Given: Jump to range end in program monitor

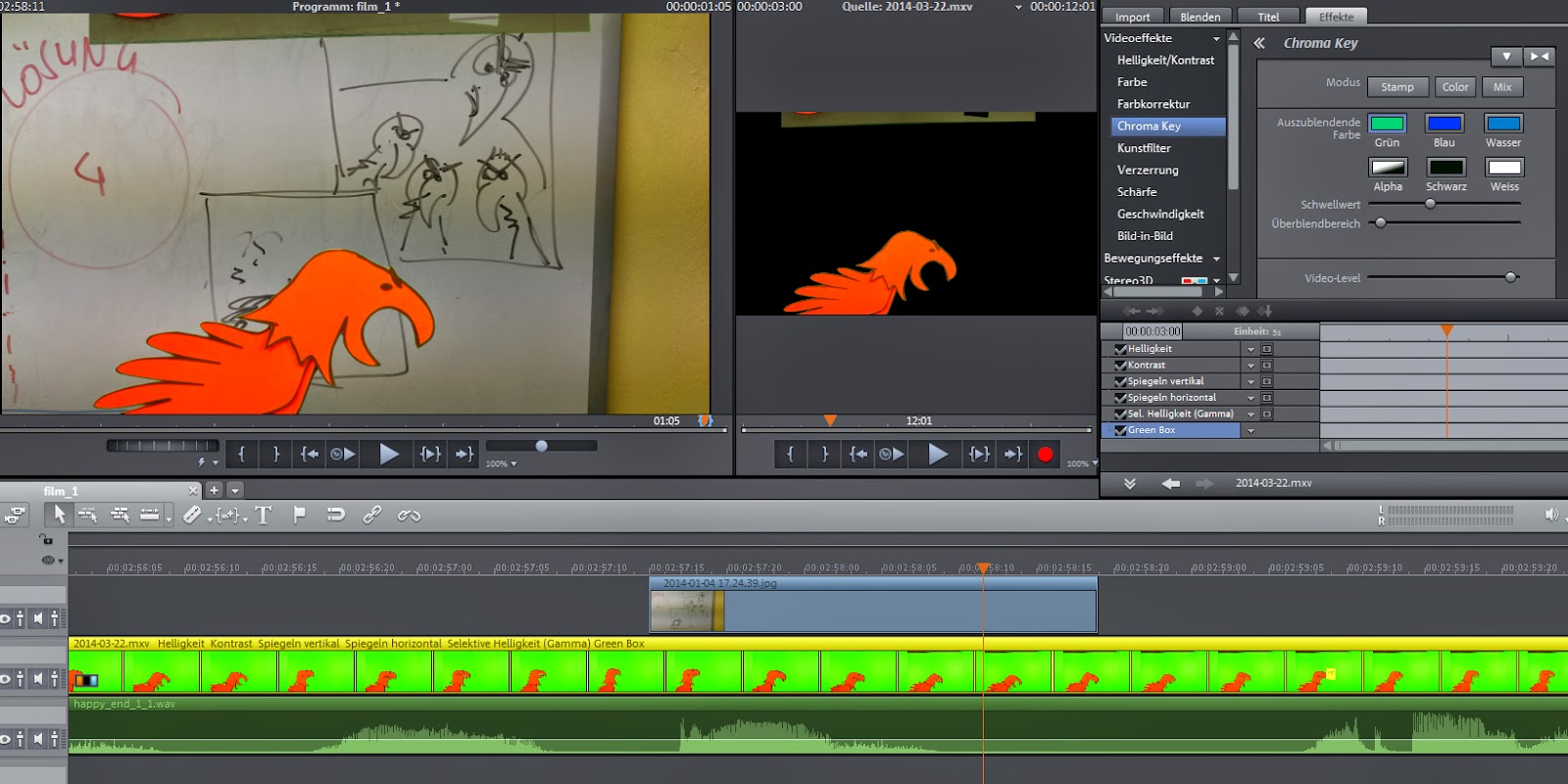Looking at the screenshot, I should (464, 454).
